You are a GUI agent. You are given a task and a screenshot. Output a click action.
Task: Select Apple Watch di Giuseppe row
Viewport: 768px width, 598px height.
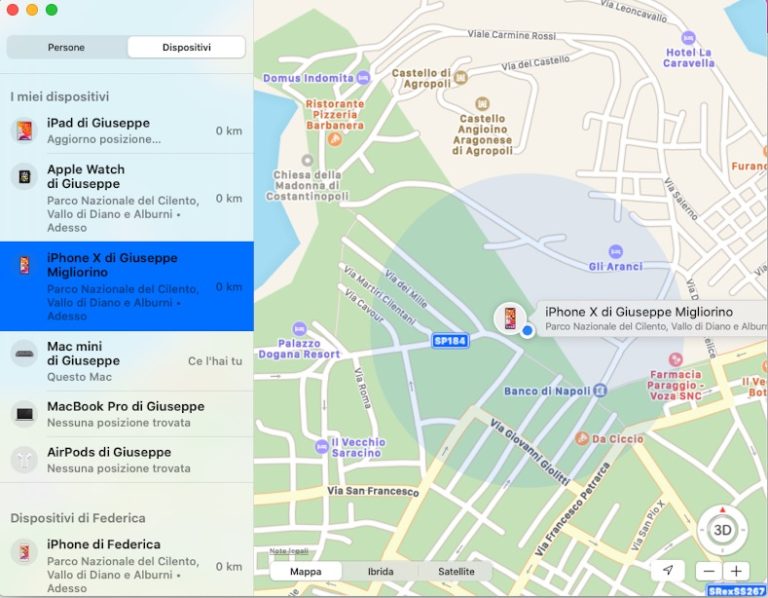point(127,198)
